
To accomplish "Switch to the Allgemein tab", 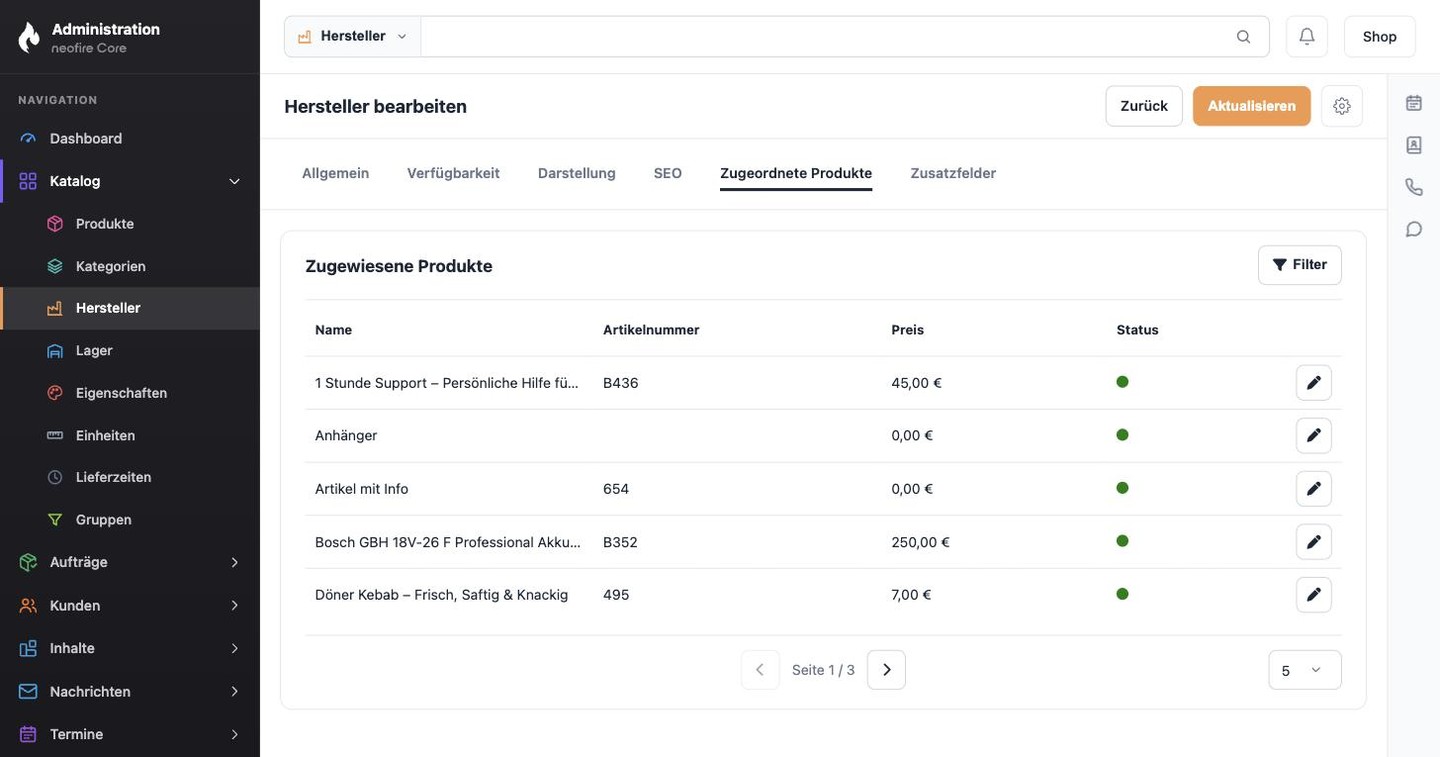I will pos(335,173).
